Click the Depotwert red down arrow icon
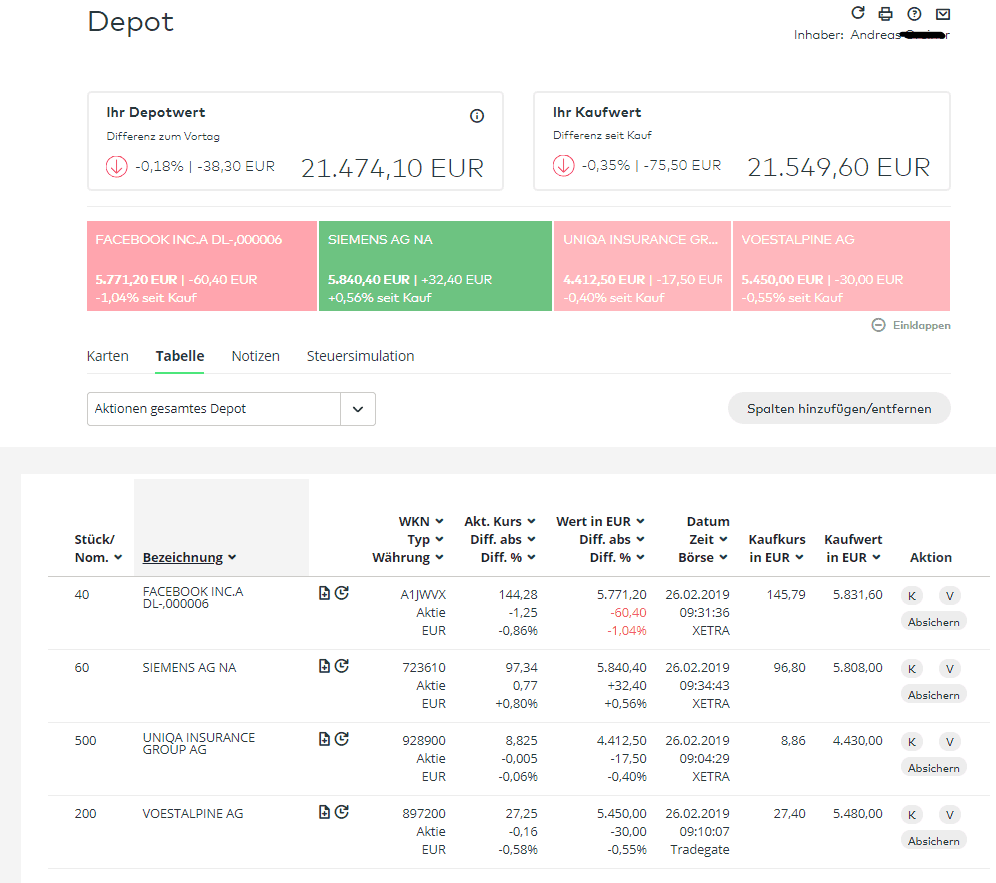Viewport: 996px width, 883px height. point(116,166)
